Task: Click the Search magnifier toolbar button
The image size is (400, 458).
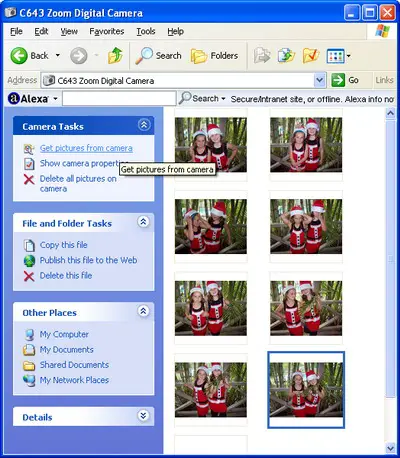Action: click(x=158, y=55)
